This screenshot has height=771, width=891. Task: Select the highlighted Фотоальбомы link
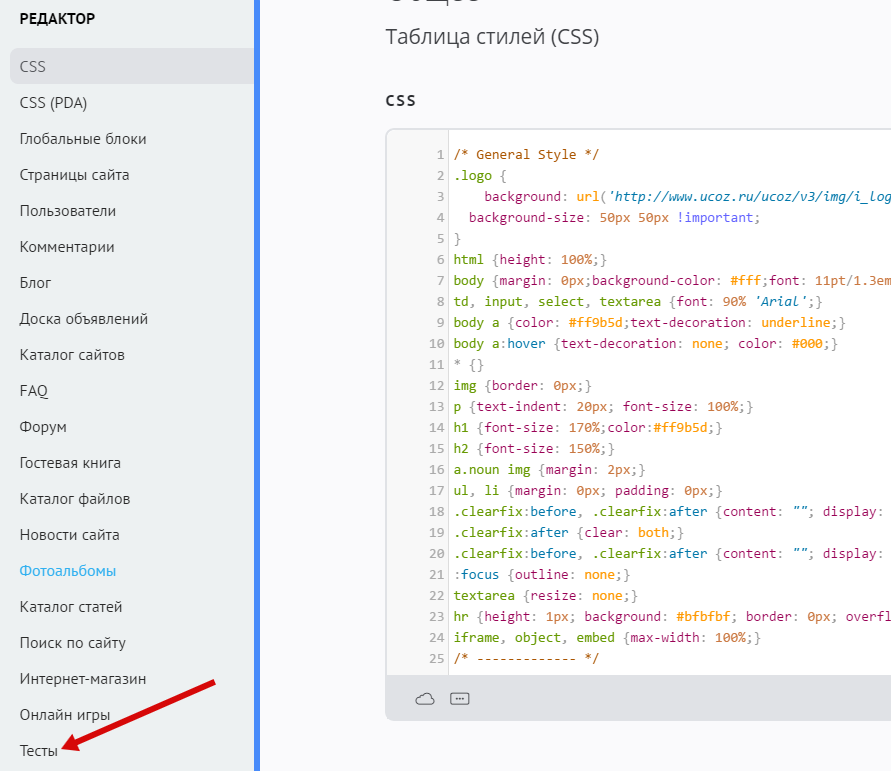click(x=68, y=571)
